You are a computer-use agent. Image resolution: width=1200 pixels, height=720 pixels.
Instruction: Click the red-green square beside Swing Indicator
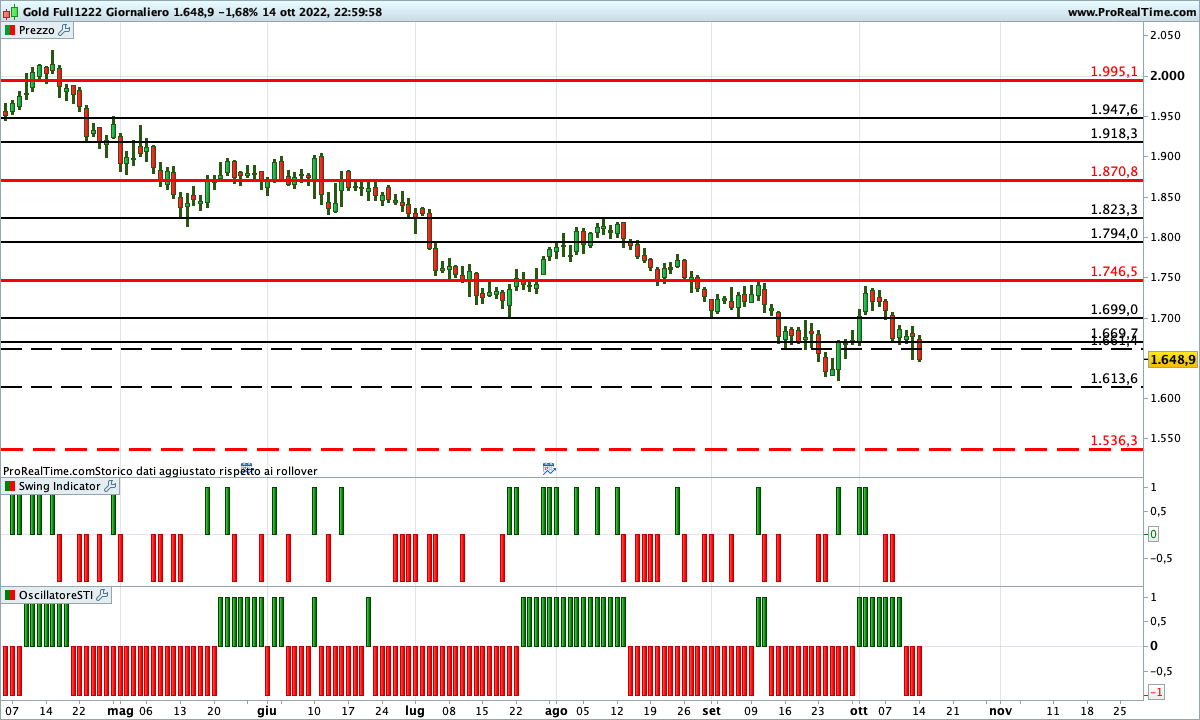[x=11, y=486]
